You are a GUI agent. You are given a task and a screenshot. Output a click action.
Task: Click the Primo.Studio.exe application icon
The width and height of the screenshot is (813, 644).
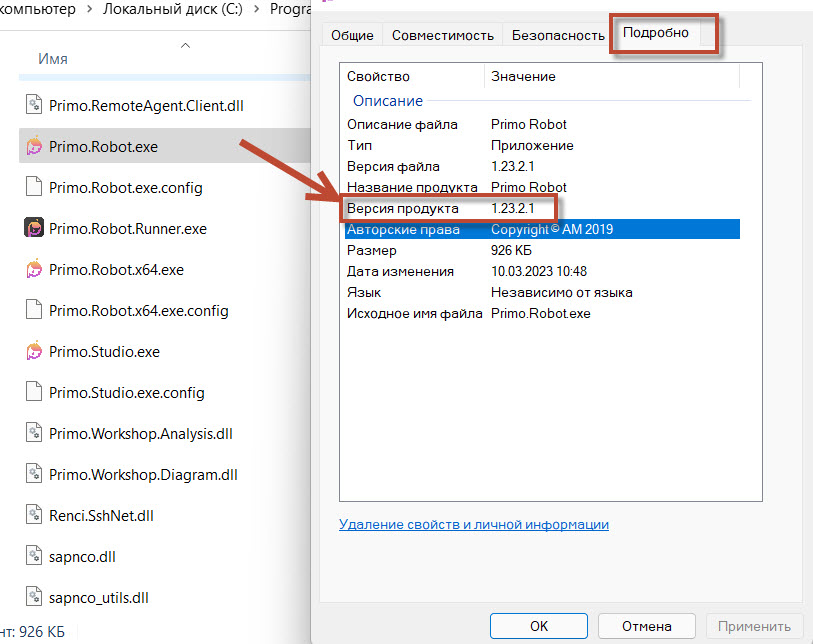pos(34,351)
